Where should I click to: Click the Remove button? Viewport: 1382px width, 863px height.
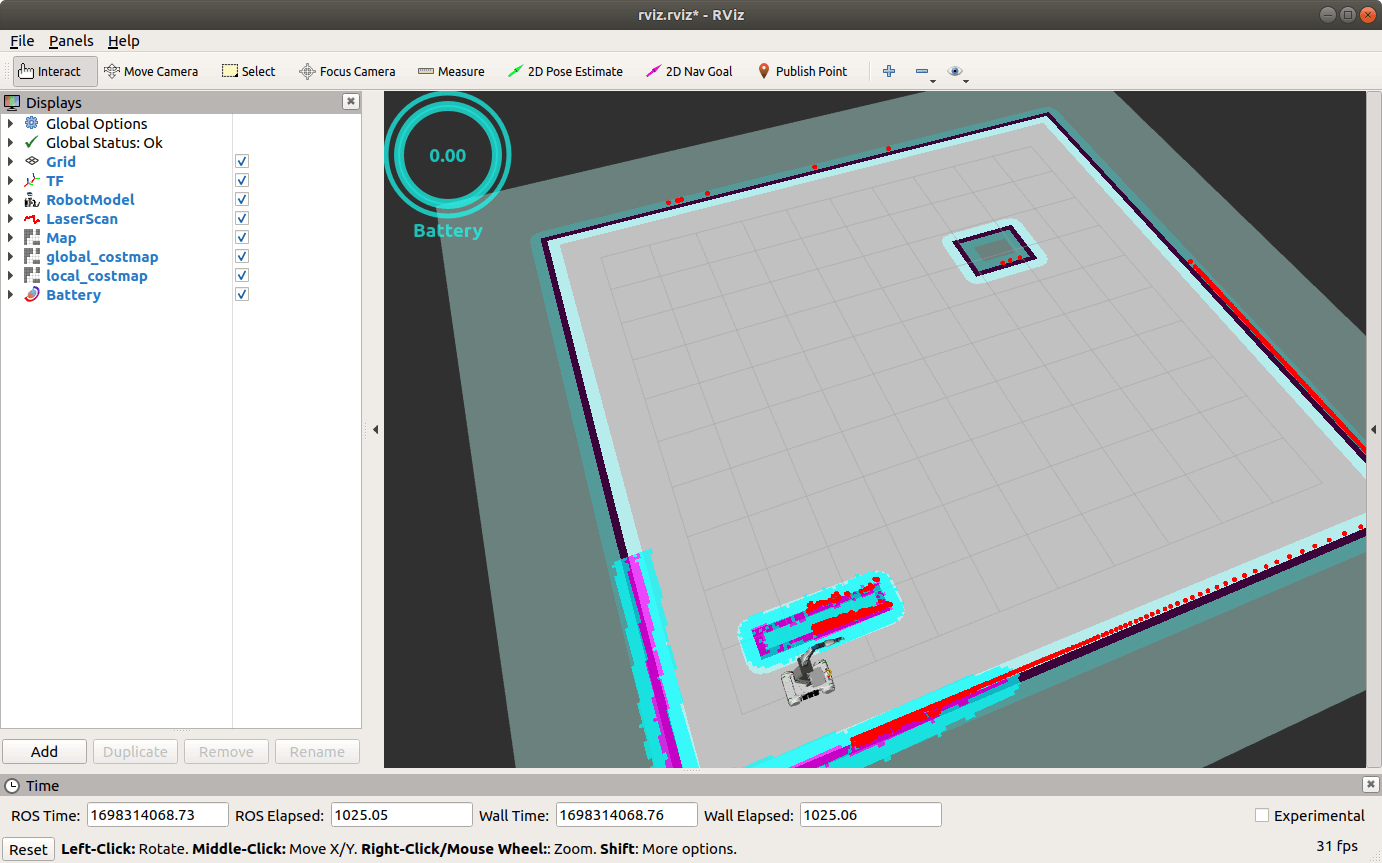(x=226, y=751)
